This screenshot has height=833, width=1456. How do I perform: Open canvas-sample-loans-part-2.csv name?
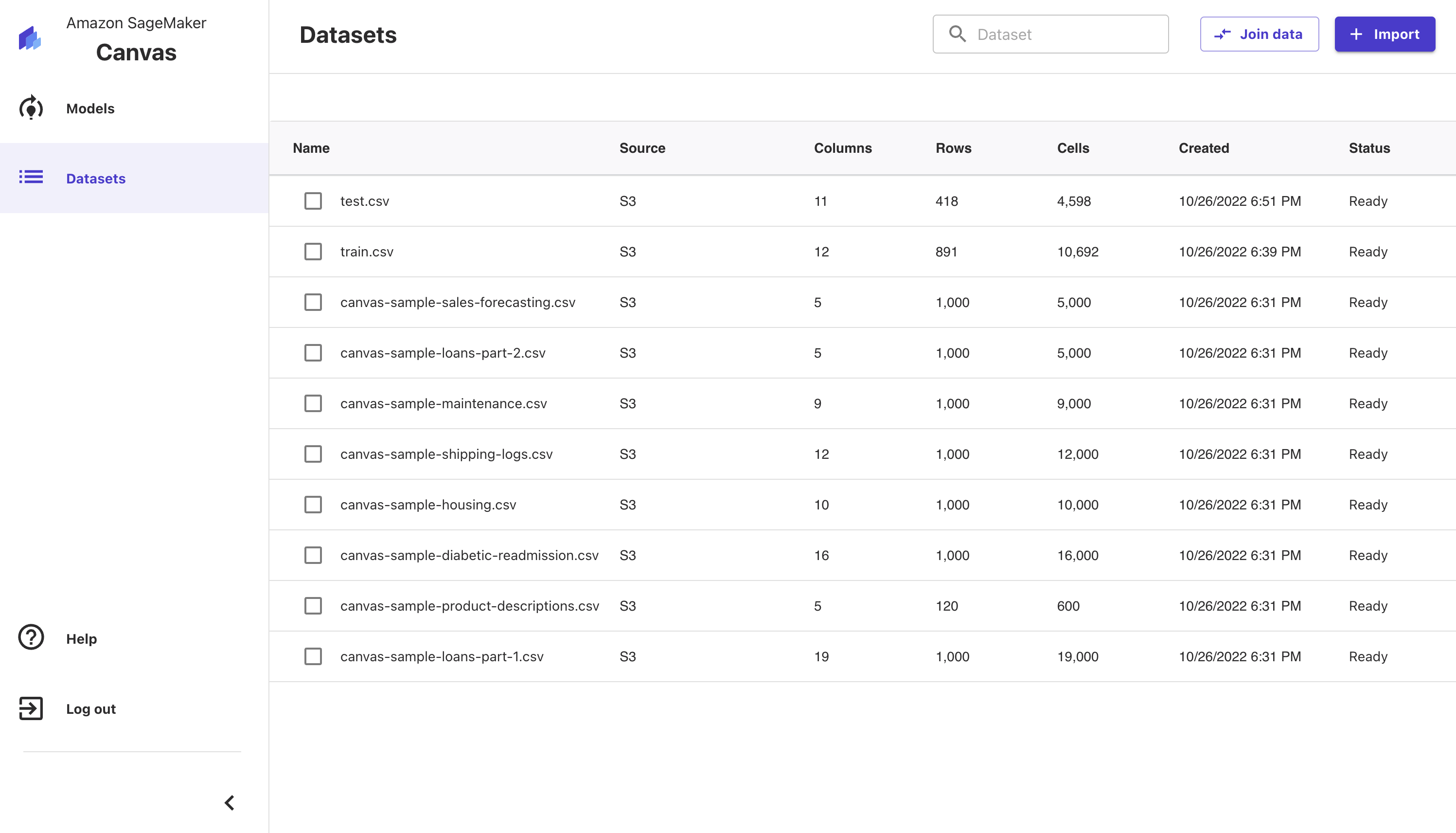[443, 353]
